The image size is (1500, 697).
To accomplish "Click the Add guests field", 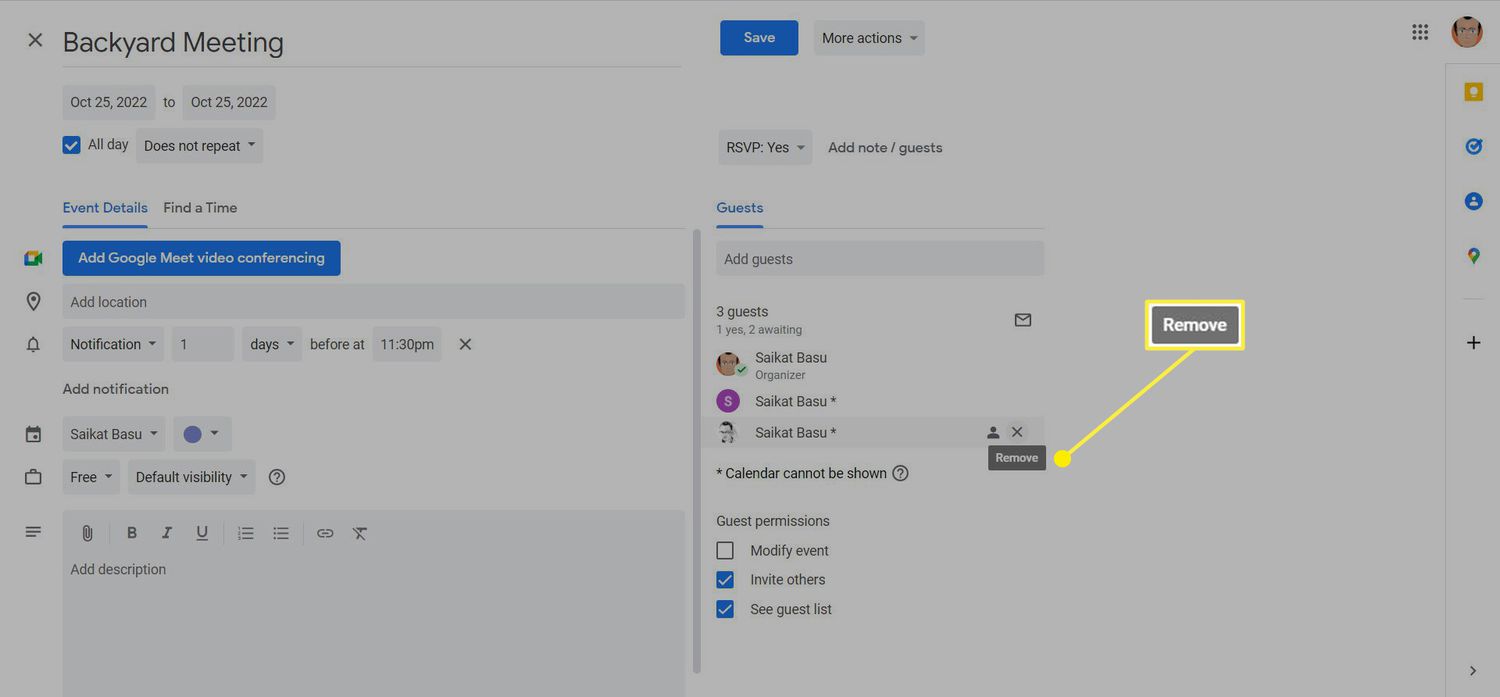I will tap(880, 259).
